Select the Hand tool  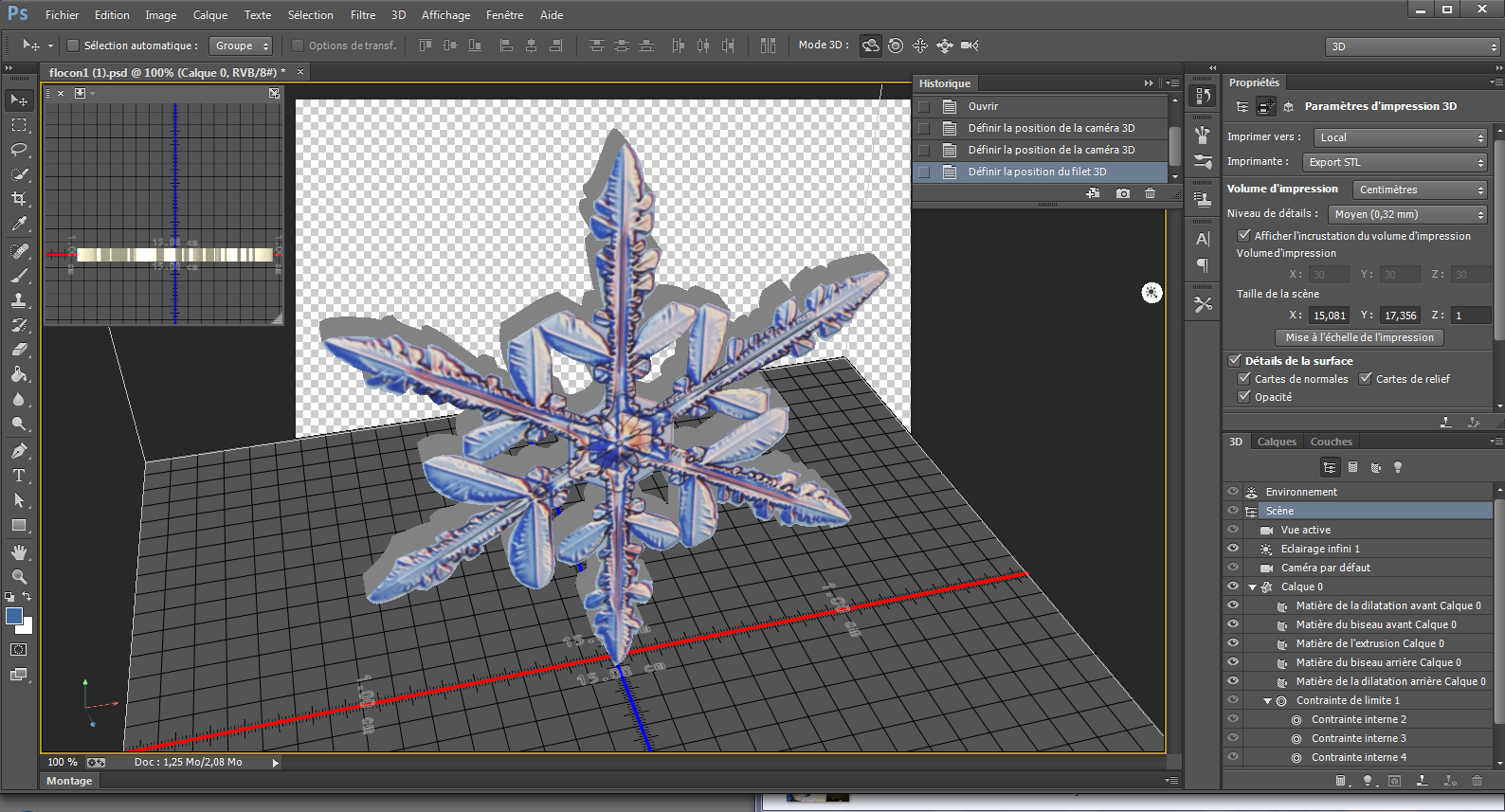tap(19, 551)
